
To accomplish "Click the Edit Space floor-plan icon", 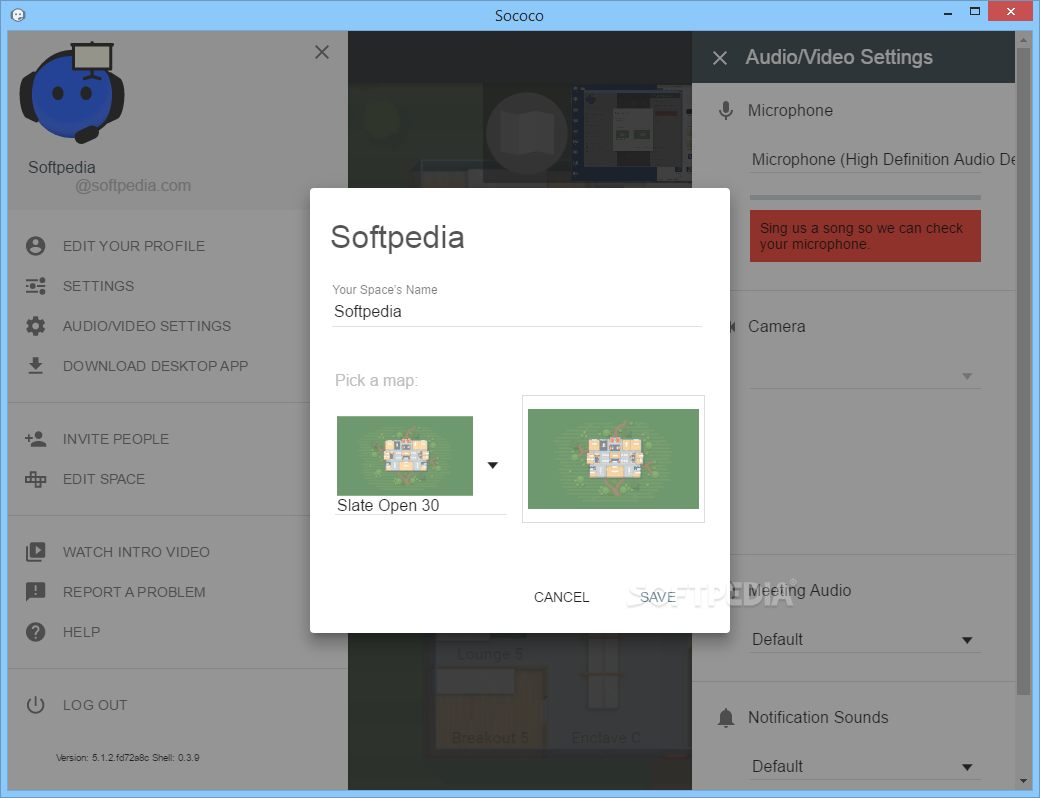I will (35, 479).
